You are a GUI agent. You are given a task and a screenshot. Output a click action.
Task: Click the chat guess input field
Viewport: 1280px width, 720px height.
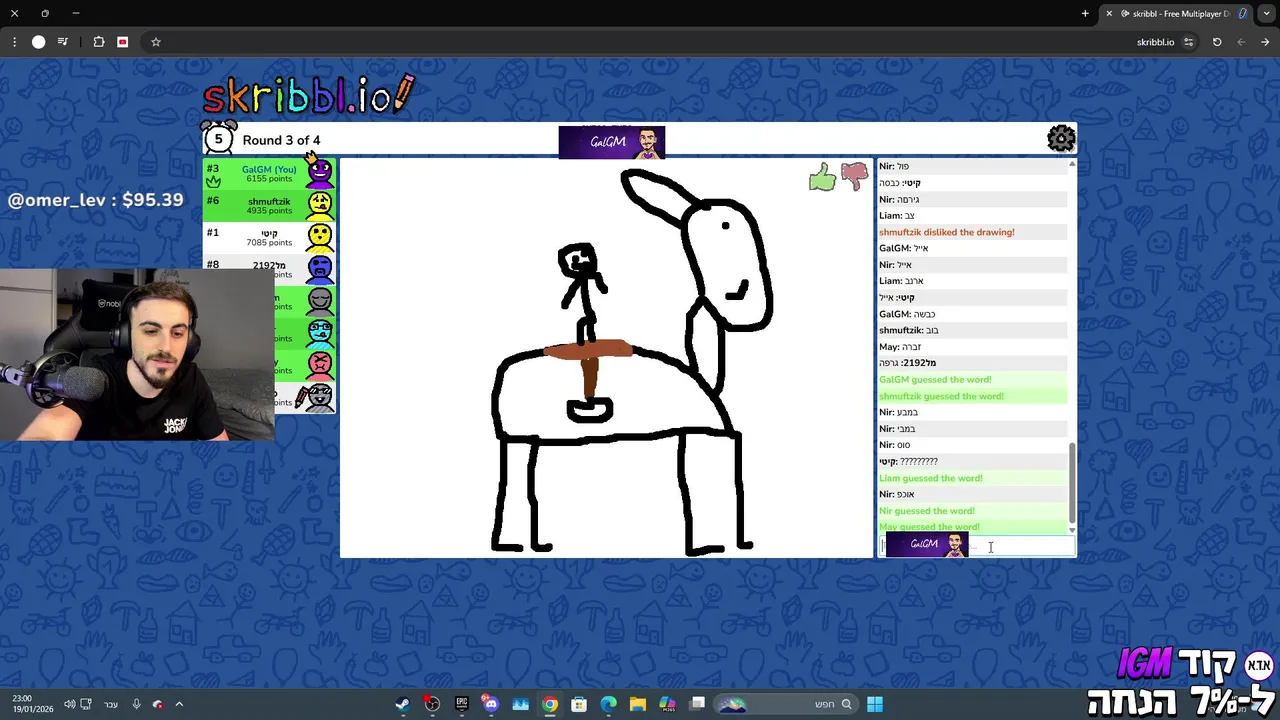tap(977, 546)
